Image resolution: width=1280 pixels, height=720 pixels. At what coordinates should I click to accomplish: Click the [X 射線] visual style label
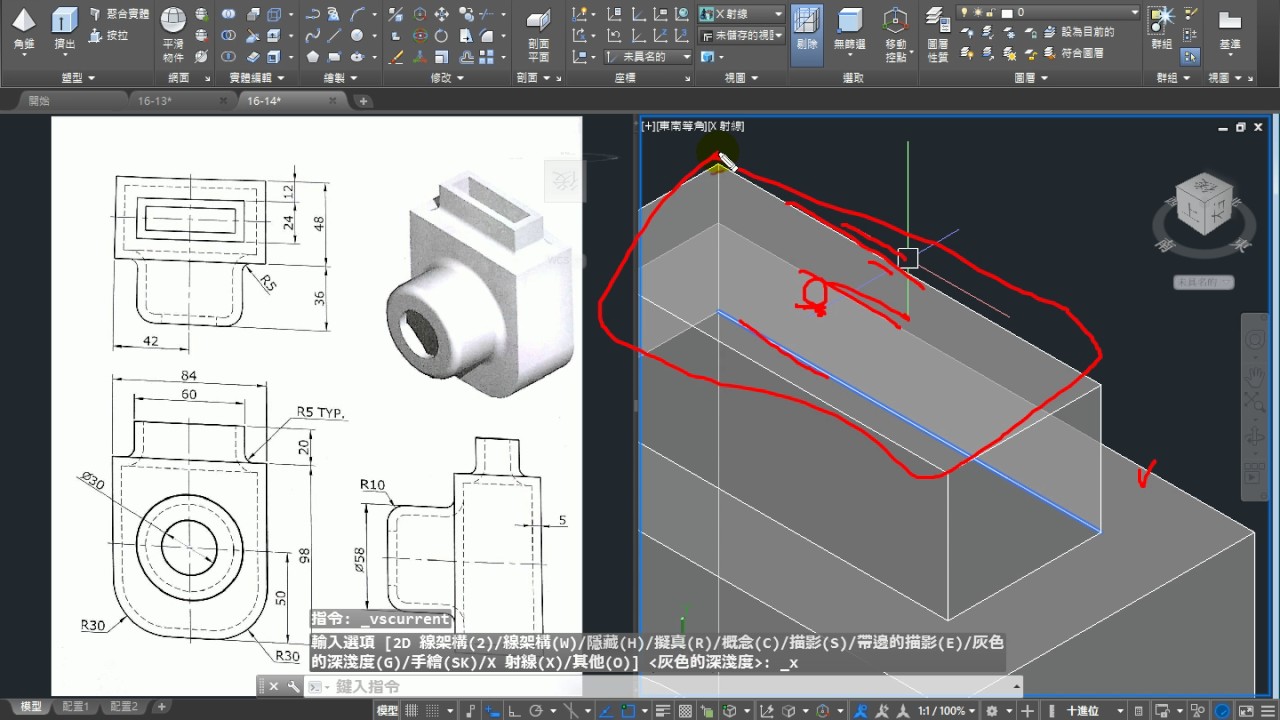click(725, 126)
